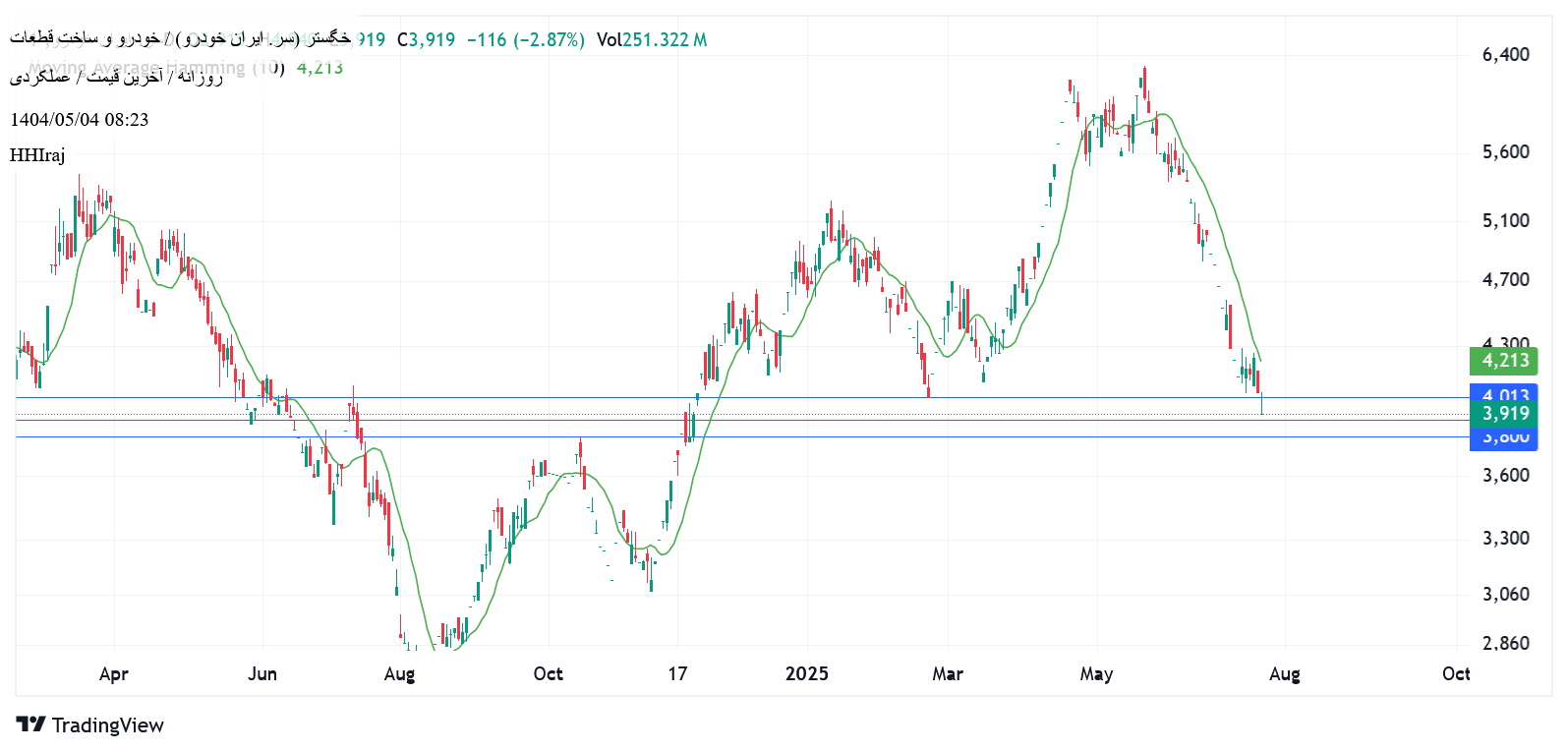Screen dimensions: 1568x752
Task: Click the close price C3,919 value
Action: (427, 40)
